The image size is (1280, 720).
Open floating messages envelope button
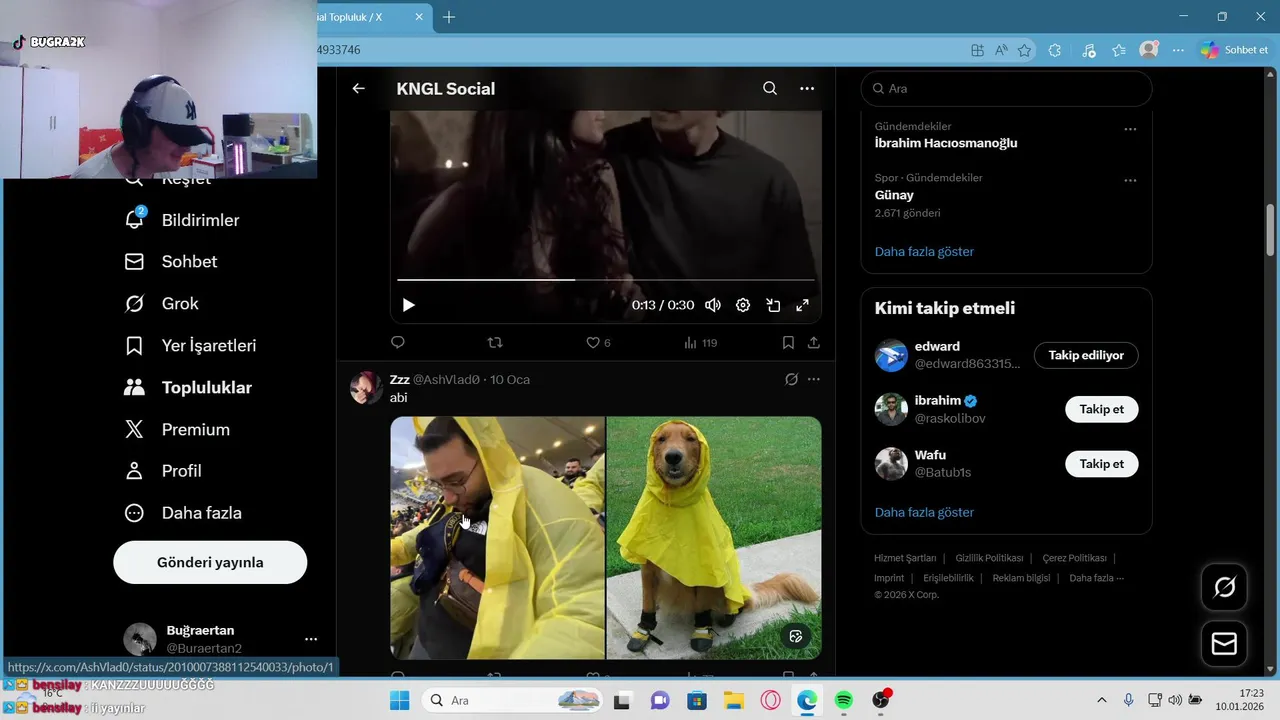tap(1224, 643)
